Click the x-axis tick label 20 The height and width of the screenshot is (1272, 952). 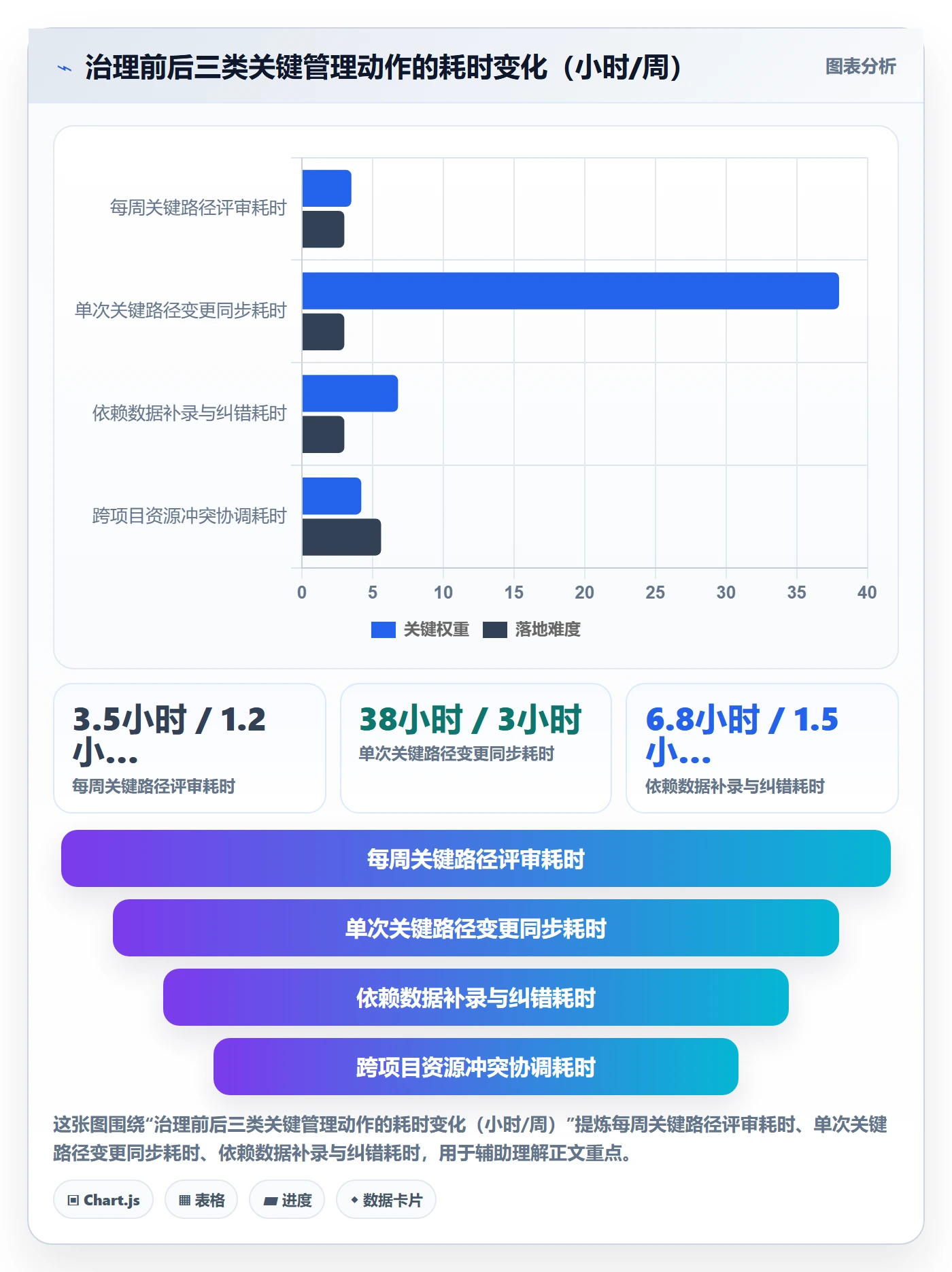point(584,592)
